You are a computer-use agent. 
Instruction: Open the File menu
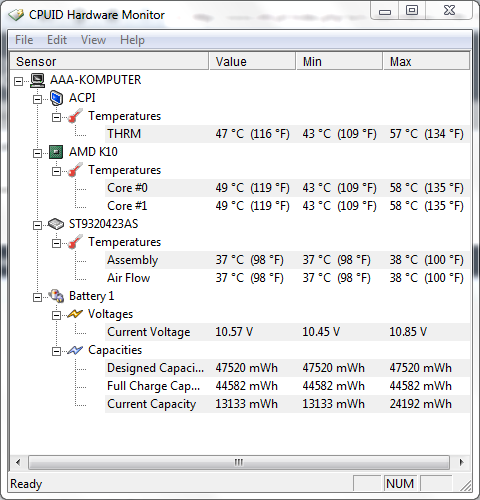[24, 40]
